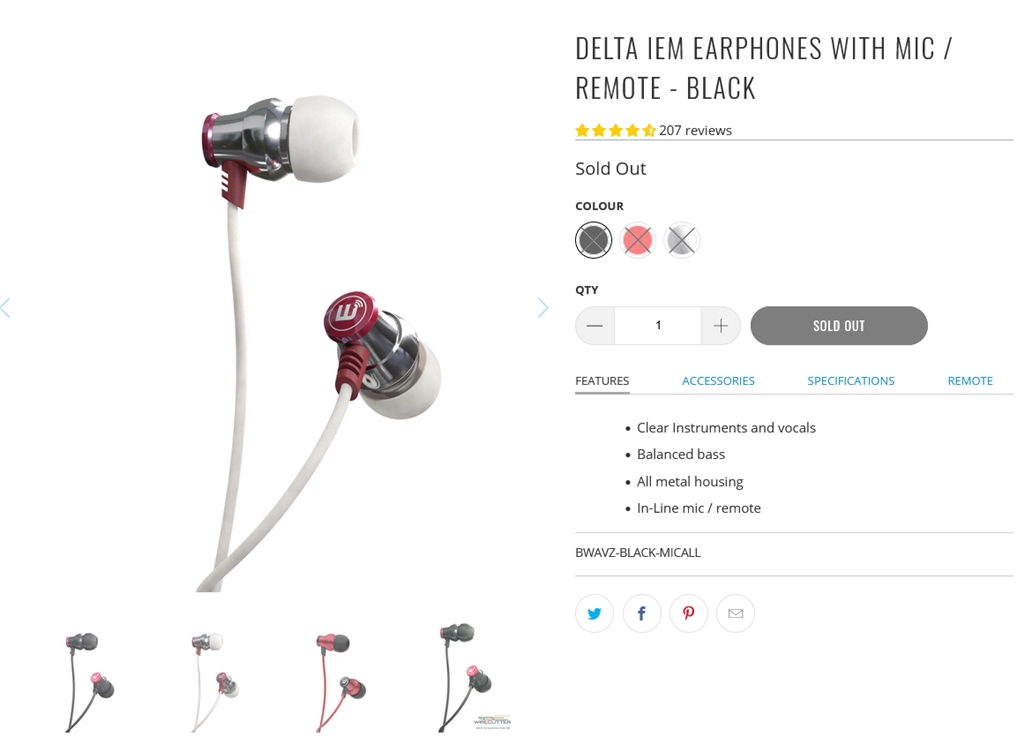
Task: View the red earphones thumbnail
Action: 340,681
